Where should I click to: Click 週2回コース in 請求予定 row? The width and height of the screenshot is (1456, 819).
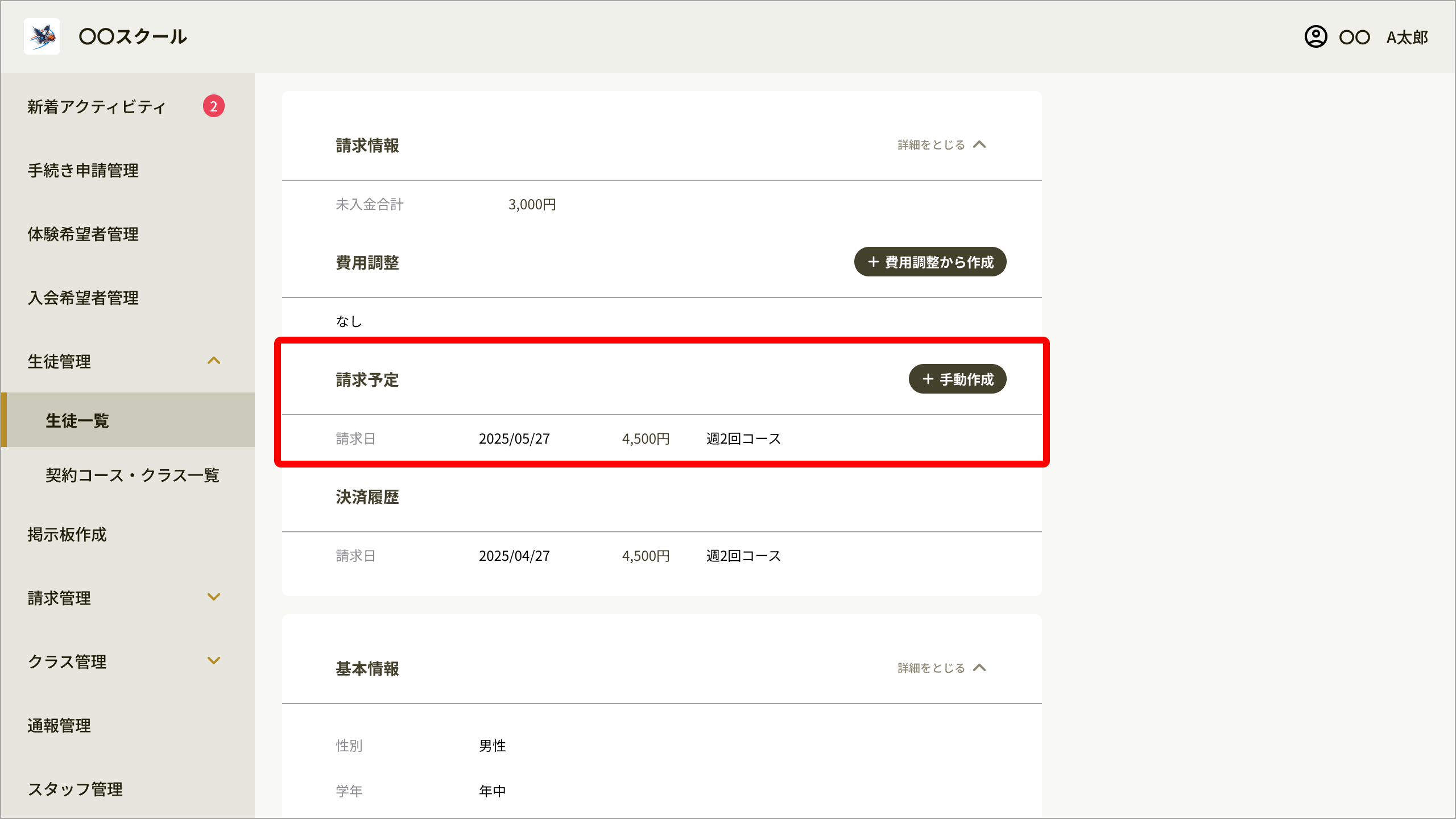click(743, 439)
